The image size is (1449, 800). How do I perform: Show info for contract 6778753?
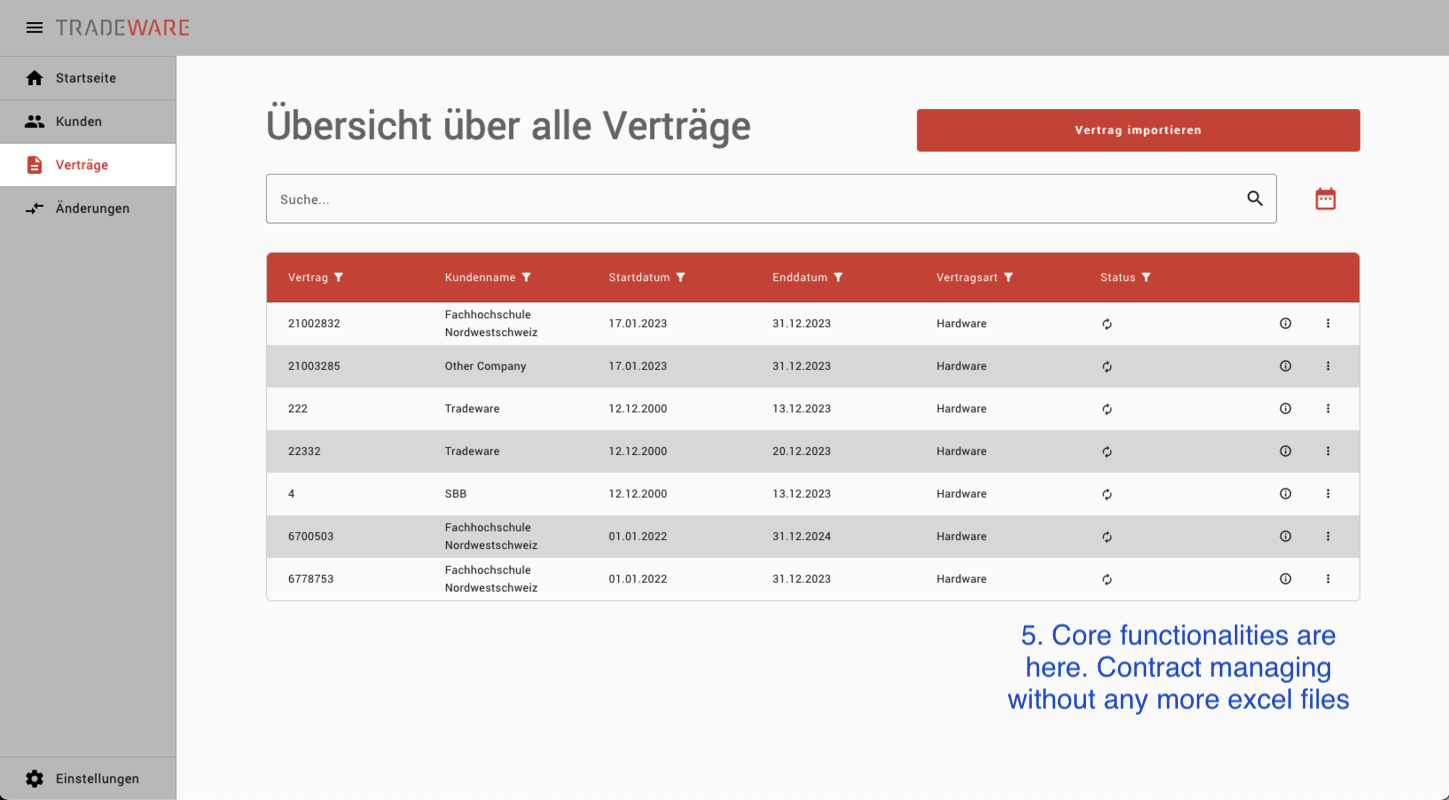(x=1286, y=579)
